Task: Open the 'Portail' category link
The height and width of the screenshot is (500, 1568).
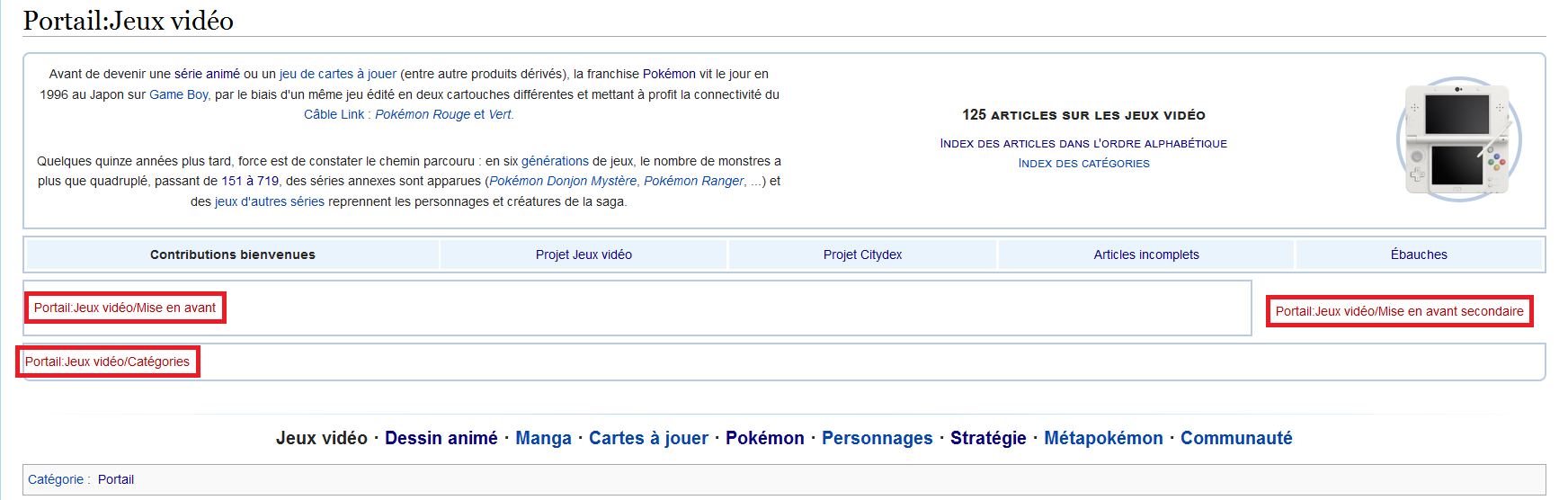Action: (116, 479)
